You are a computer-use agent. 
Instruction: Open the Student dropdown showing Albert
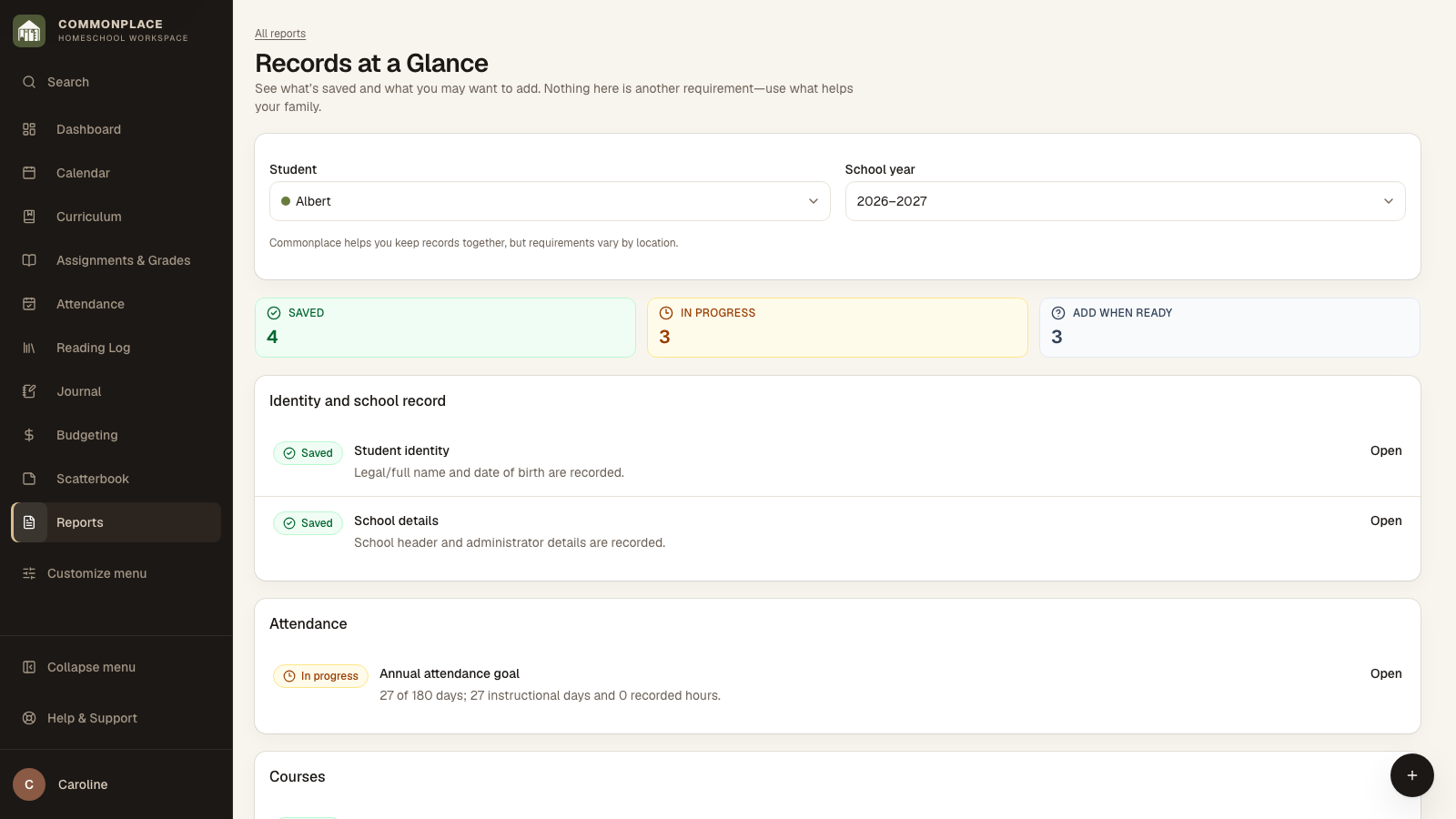coord(550,201)
